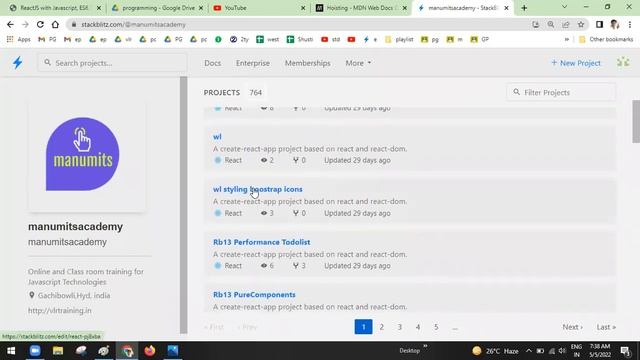640x360 pixels.
Task: Close the YouTube tab
Action: [303, 8]
